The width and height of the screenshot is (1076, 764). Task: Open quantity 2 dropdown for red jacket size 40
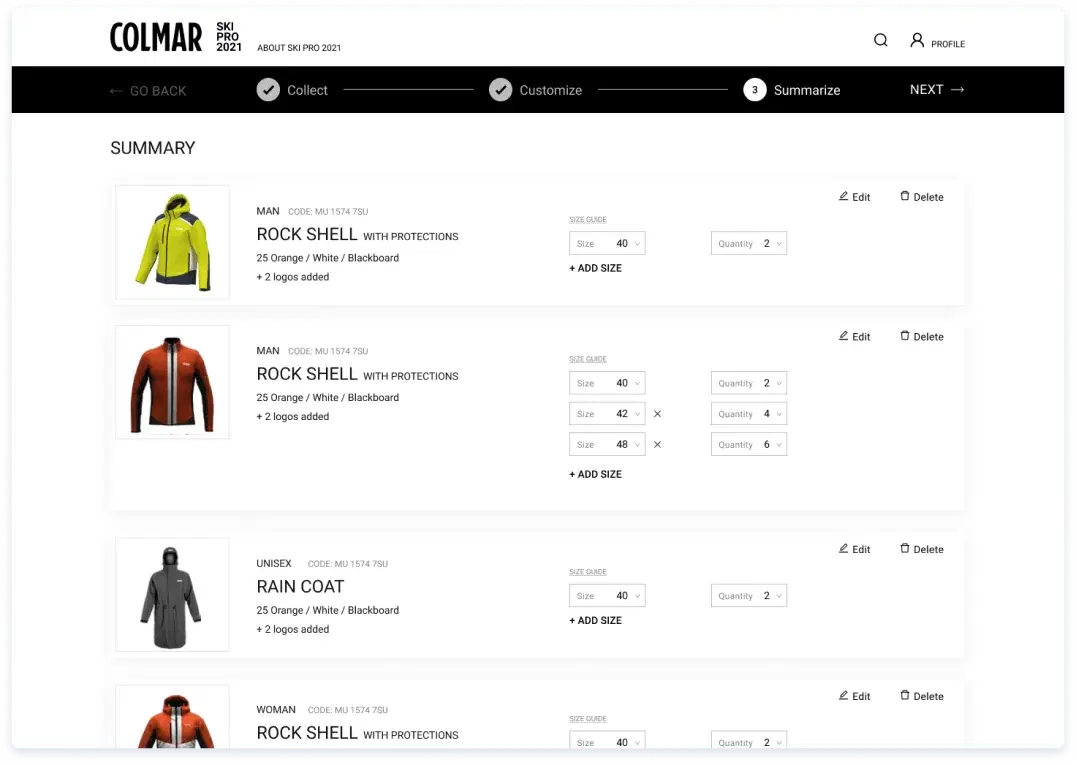pos(749,383)
